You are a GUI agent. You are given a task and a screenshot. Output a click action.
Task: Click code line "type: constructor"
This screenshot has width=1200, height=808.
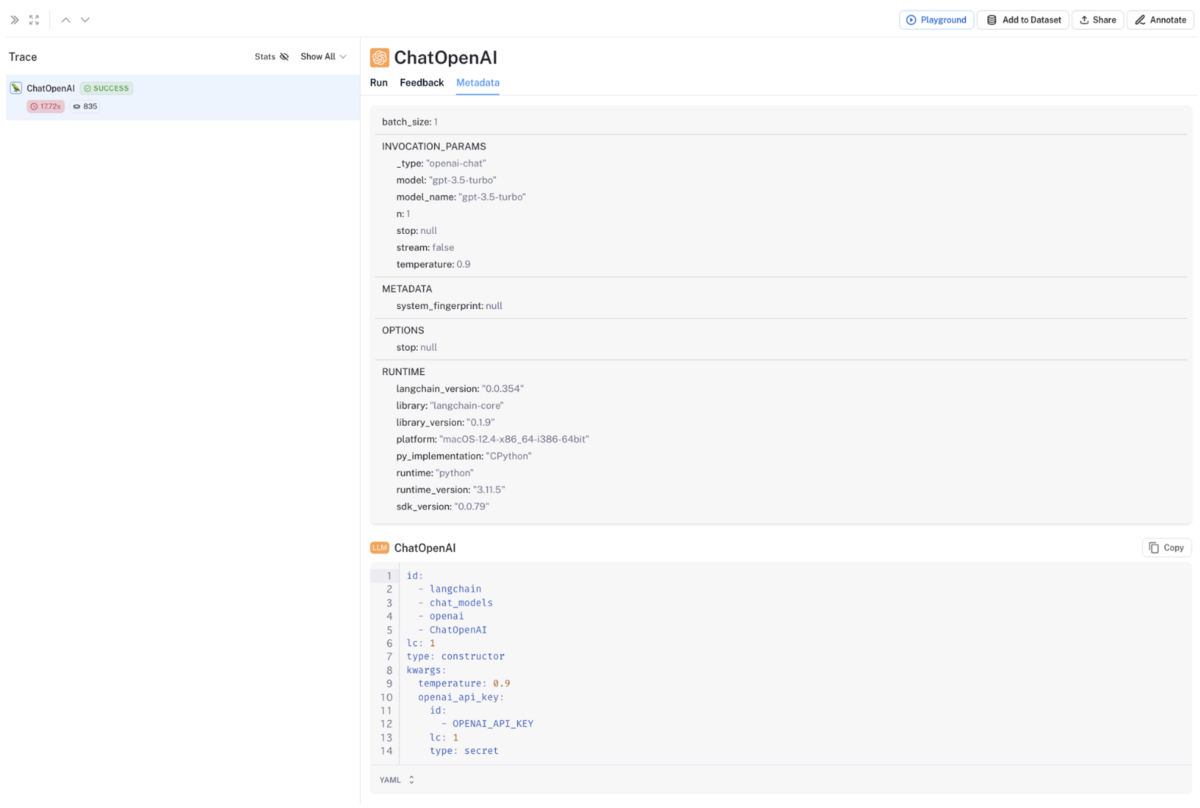[456, 657]
